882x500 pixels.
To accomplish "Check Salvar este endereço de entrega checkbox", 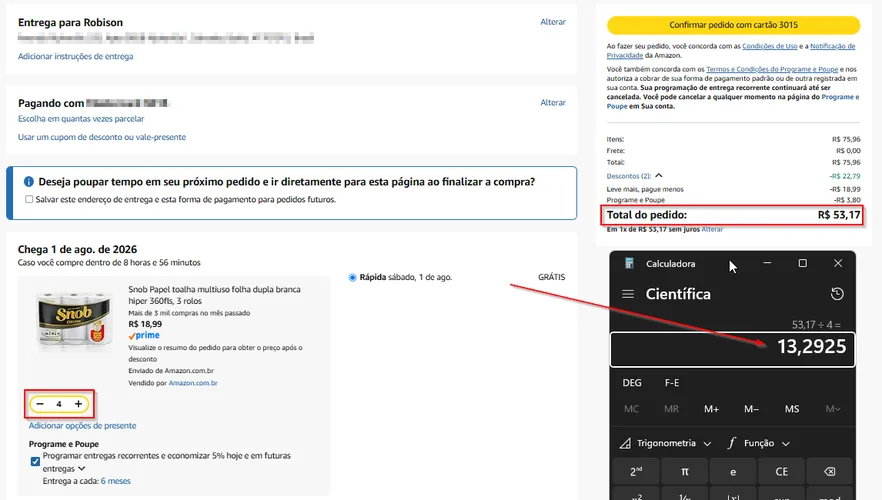I will (29, 199).
